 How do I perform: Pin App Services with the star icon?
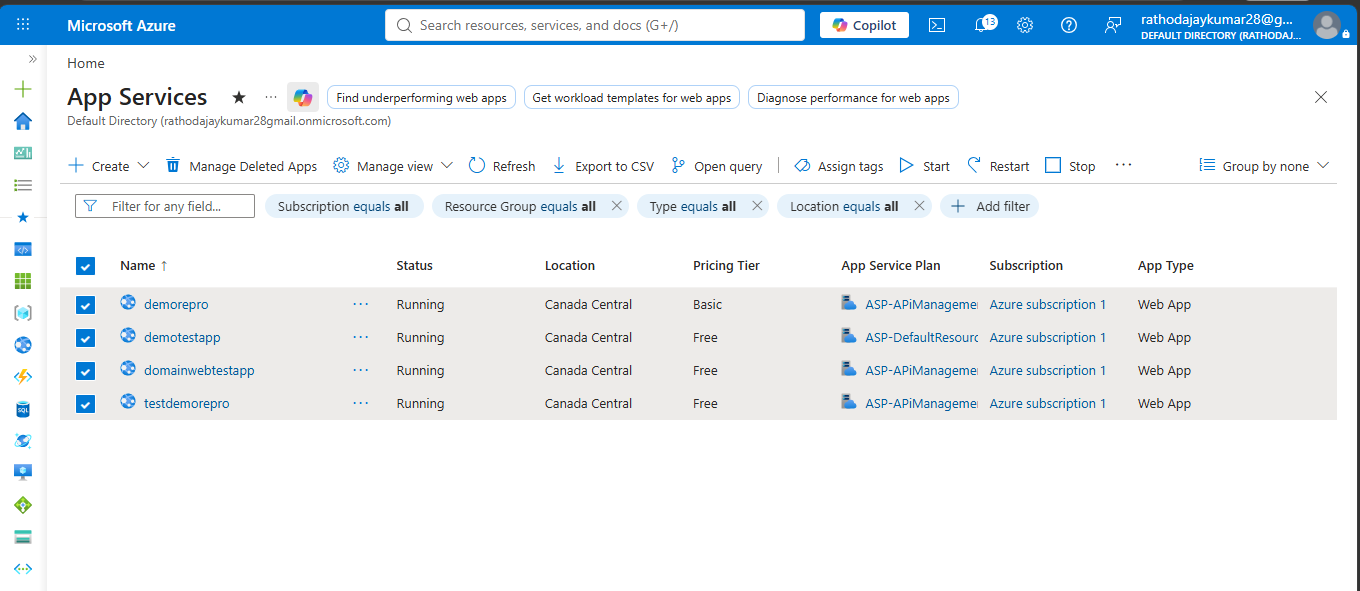tap(239, 97)
